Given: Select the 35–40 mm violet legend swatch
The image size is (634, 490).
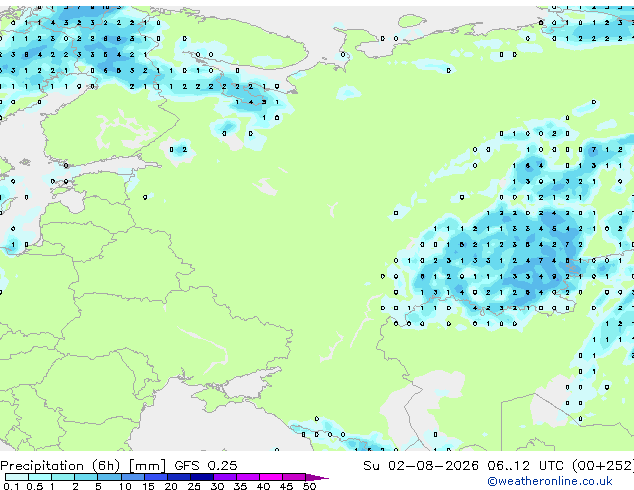Looking at the screenshot, I should click(x=248, y=477).
